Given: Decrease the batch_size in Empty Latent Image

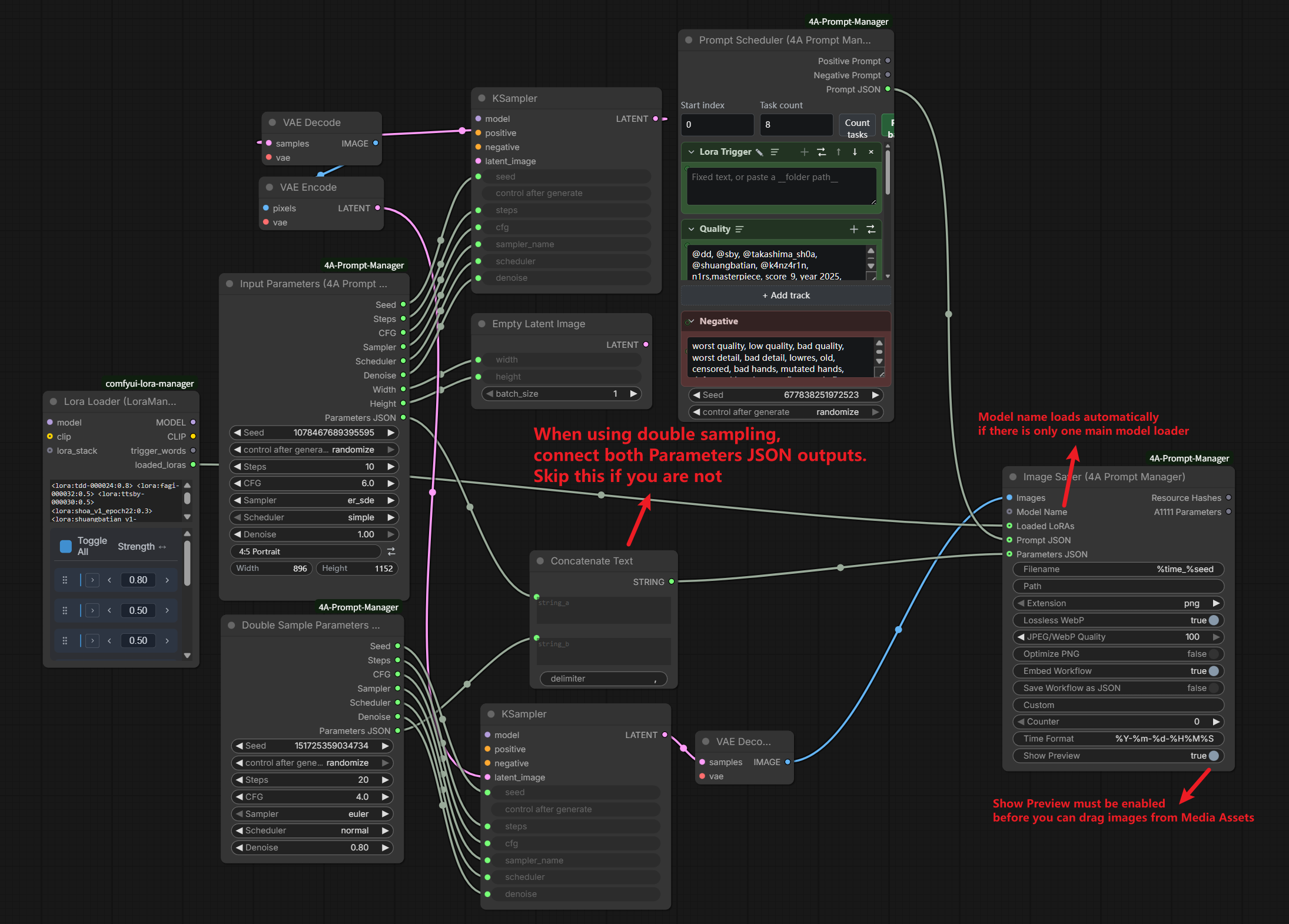Looking at the screenshot, I should pyautogui.click(x=490, y=394).
